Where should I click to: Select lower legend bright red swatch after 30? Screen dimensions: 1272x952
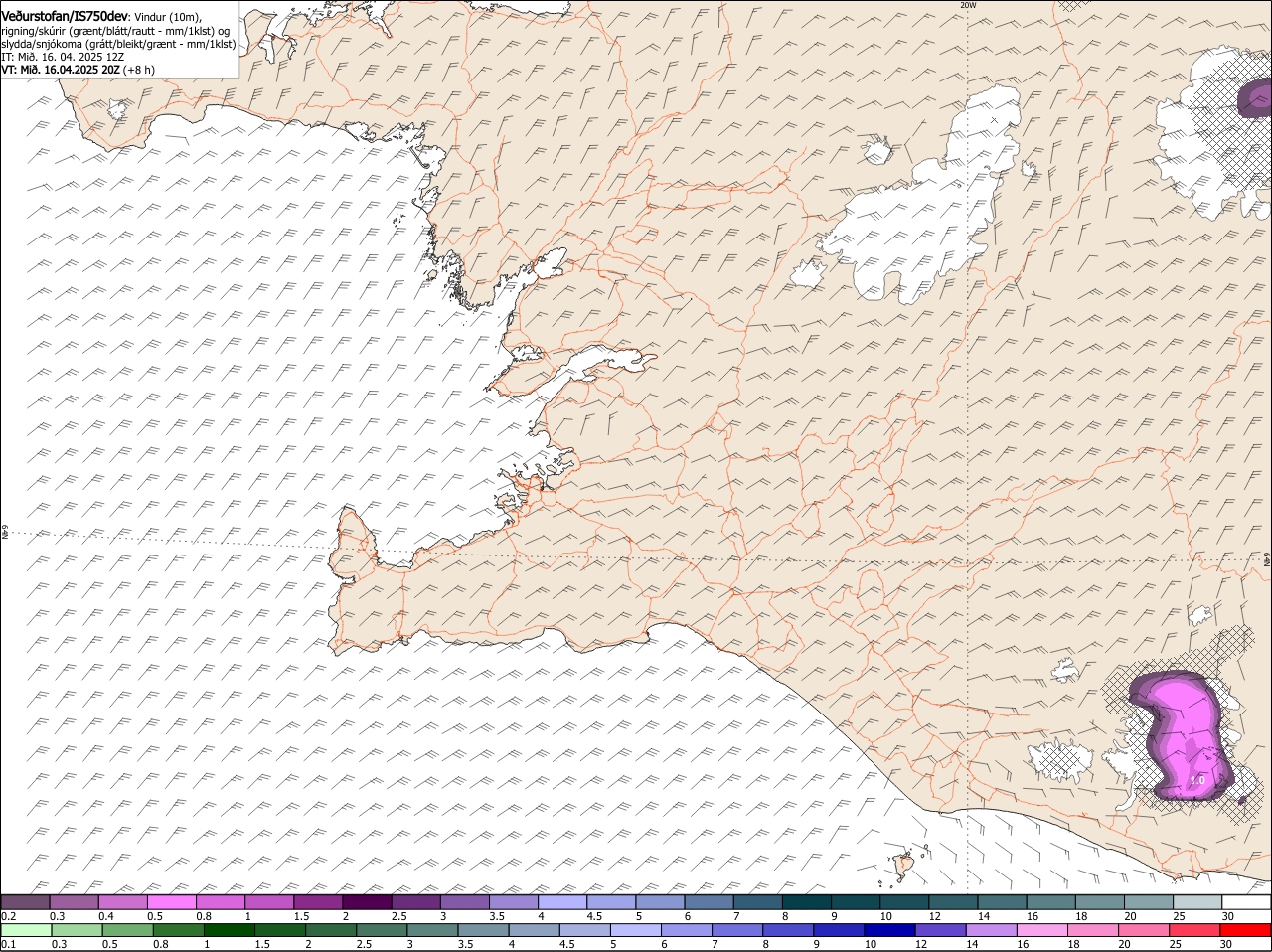tap(1245, 930)
